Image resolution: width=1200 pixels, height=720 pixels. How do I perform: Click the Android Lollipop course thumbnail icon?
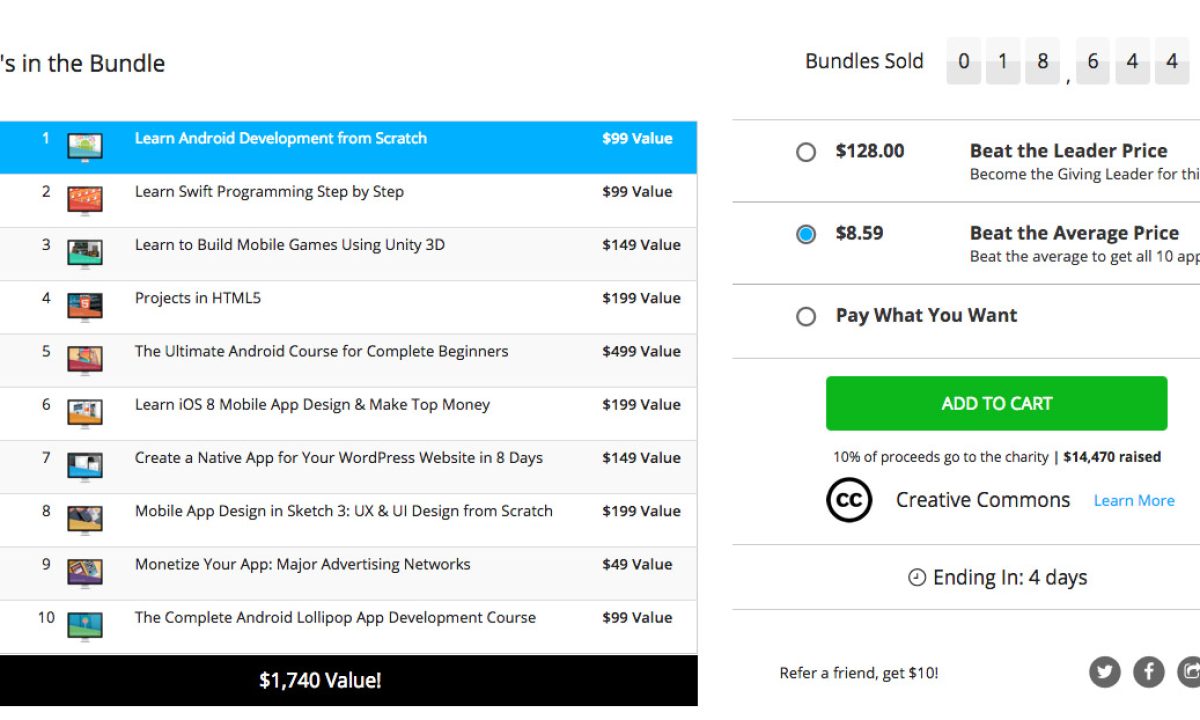tap(85, 624)
